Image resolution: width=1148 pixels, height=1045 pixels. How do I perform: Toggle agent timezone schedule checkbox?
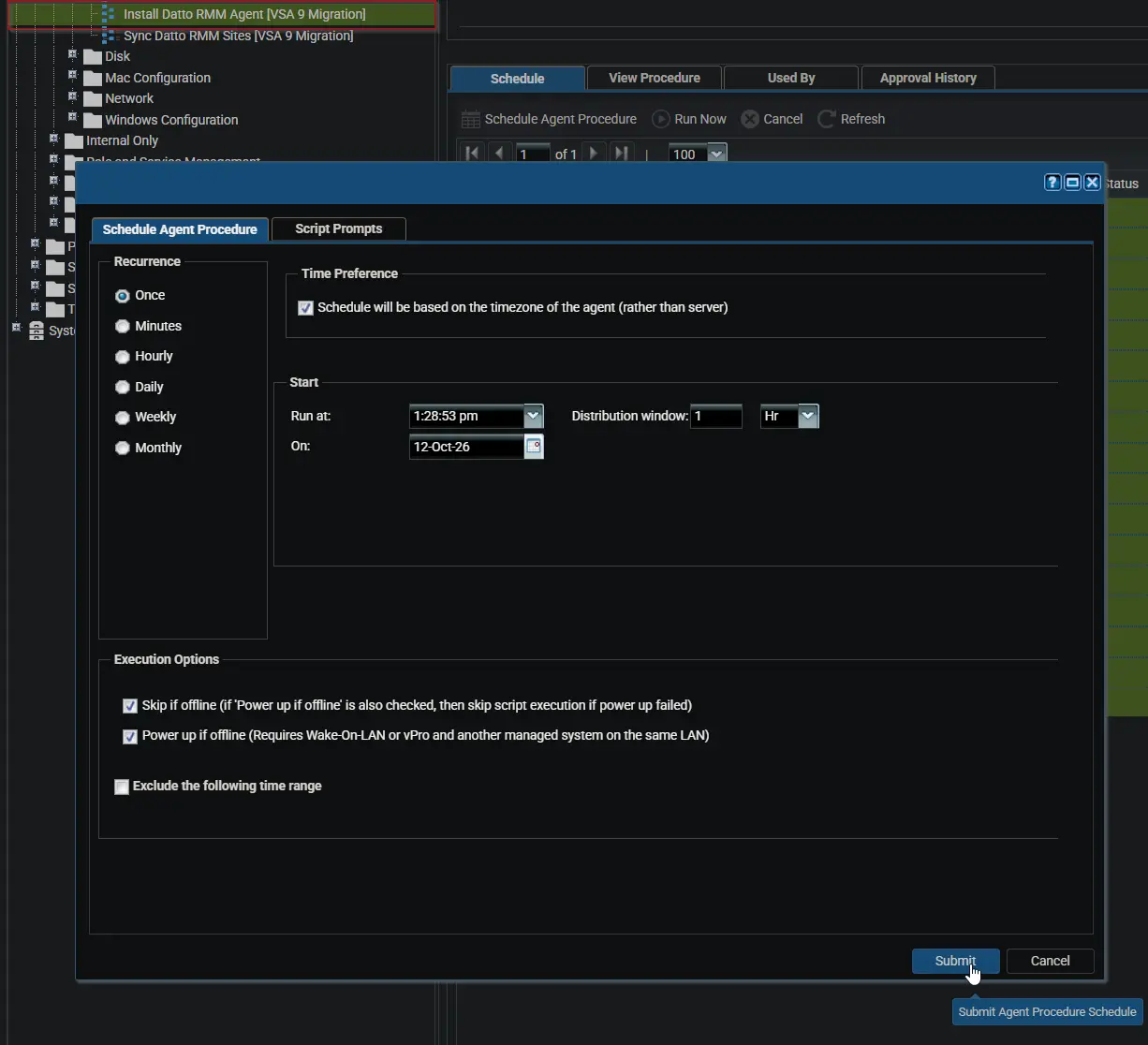click(x=305, y=307)
